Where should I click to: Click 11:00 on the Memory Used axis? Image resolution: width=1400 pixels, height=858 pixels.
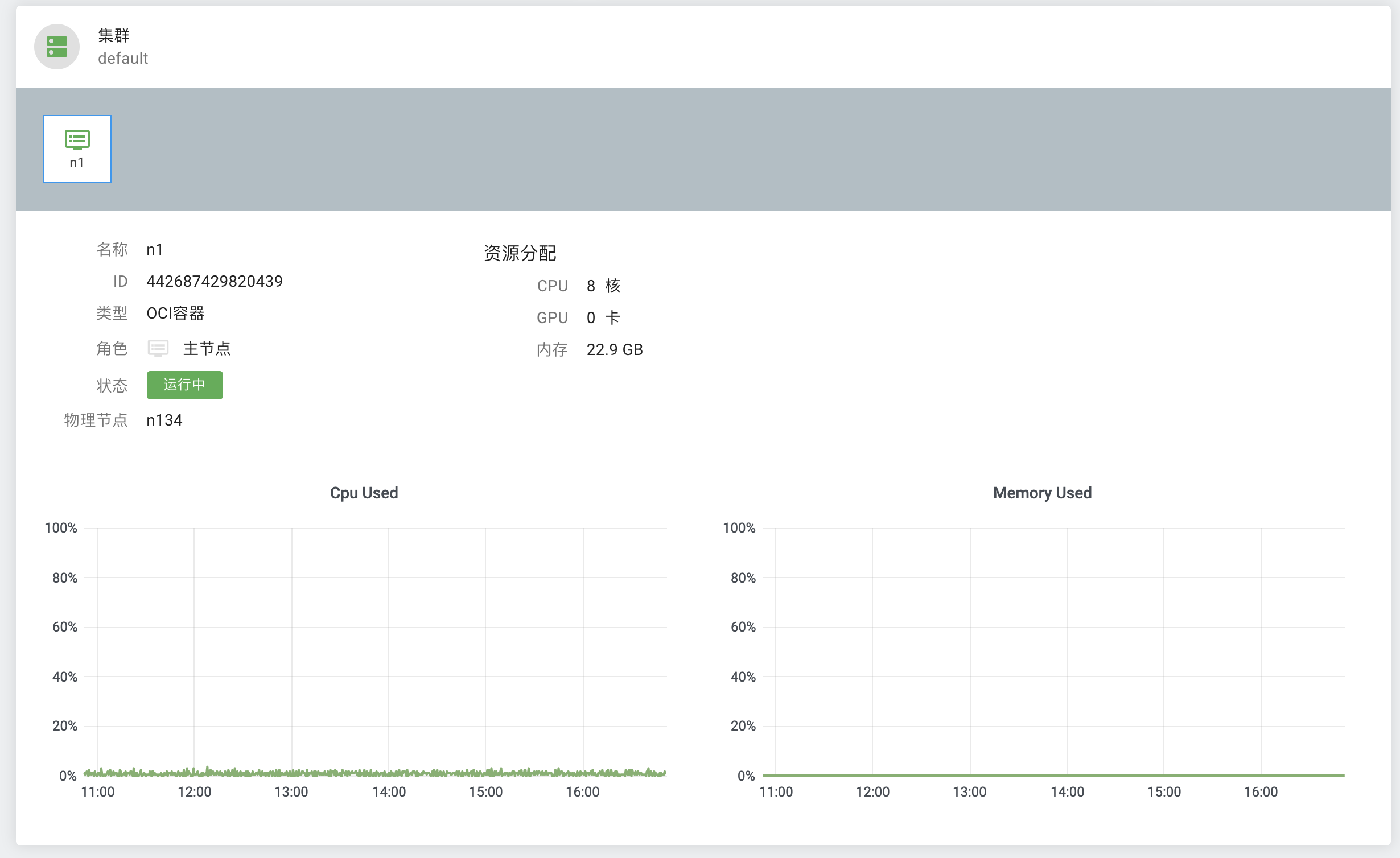(776, 791)
